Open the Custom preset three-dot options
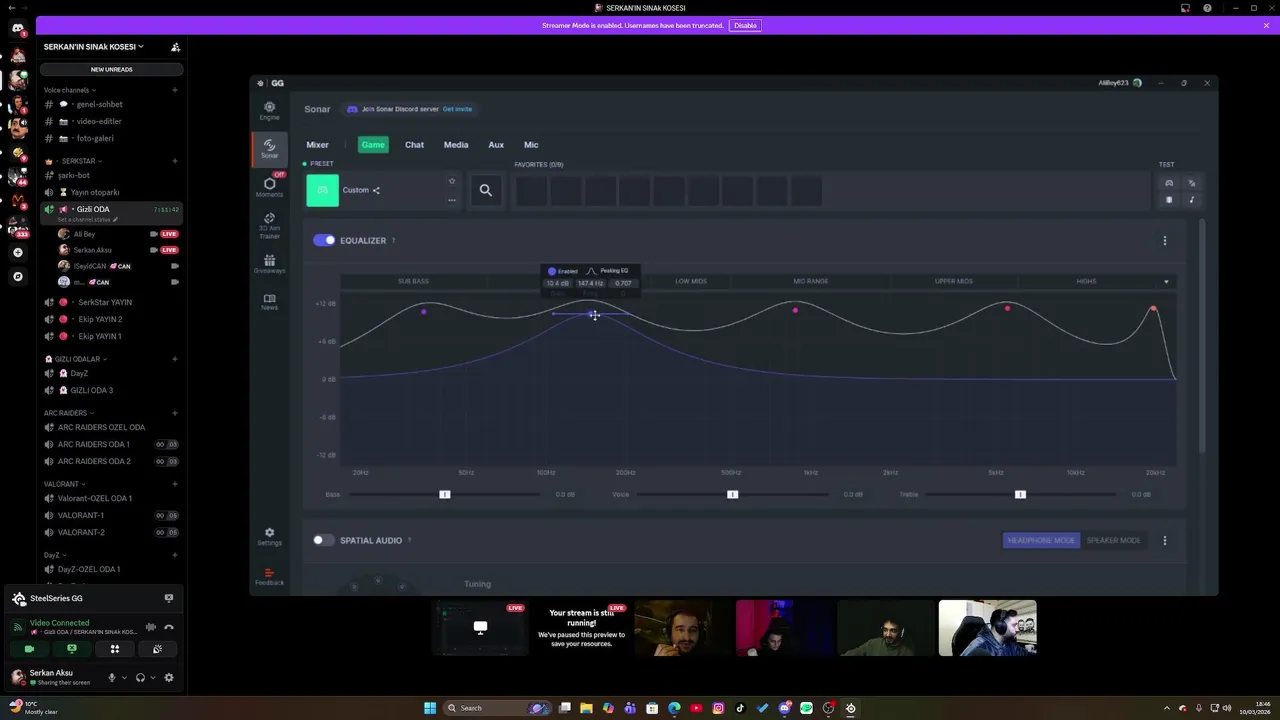Viewport: 1280px width, 720px height. 452,200
